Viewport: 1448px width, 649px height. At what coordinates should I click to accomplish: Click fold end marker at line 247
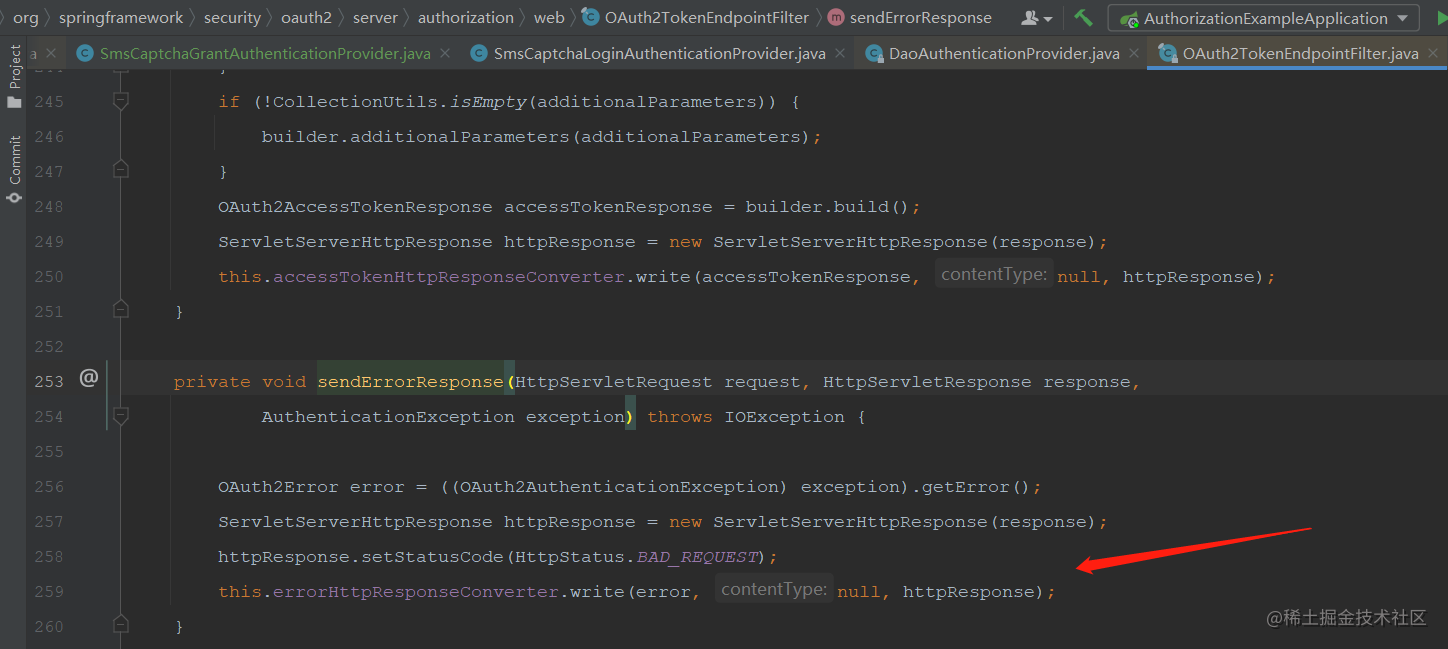pyautogui.click(x=121, y=171)
